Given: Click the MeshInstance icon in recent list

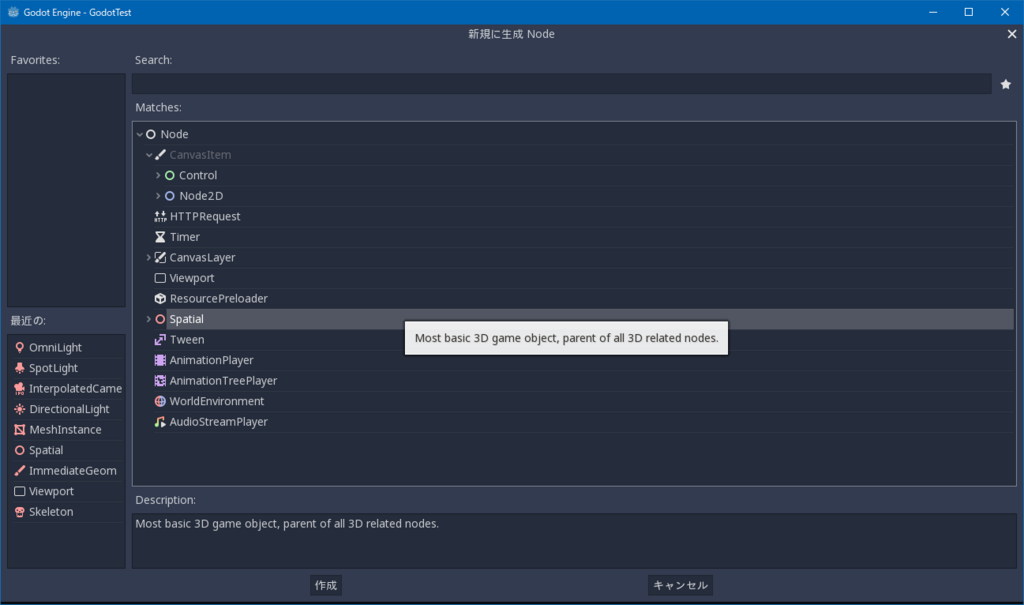Looking at the screenshot, I should (20, 430).
